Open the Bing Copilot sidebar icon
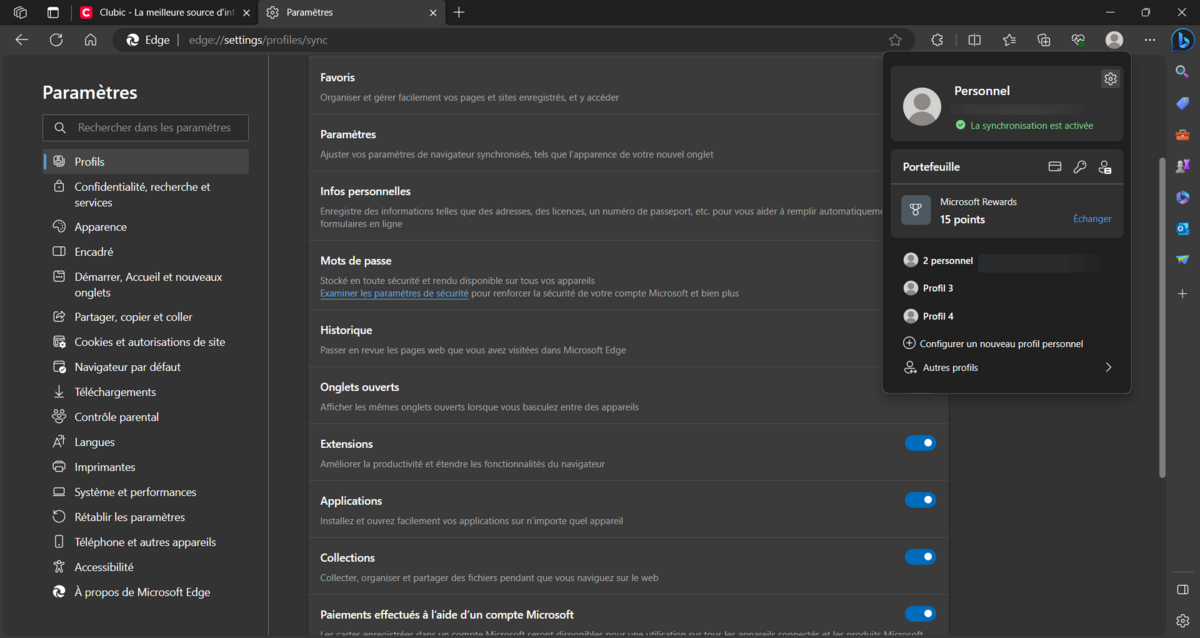This screenshot has width=1200, height=638. 1182,40
